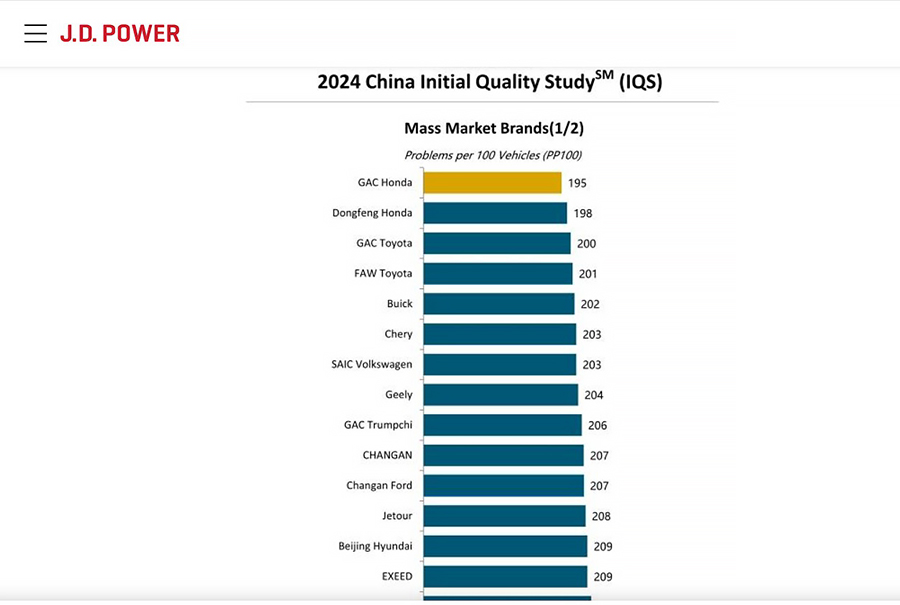This screenshot has width=900, height=605.
Task: Click the Changan Ford label
Action: [379, 486]
